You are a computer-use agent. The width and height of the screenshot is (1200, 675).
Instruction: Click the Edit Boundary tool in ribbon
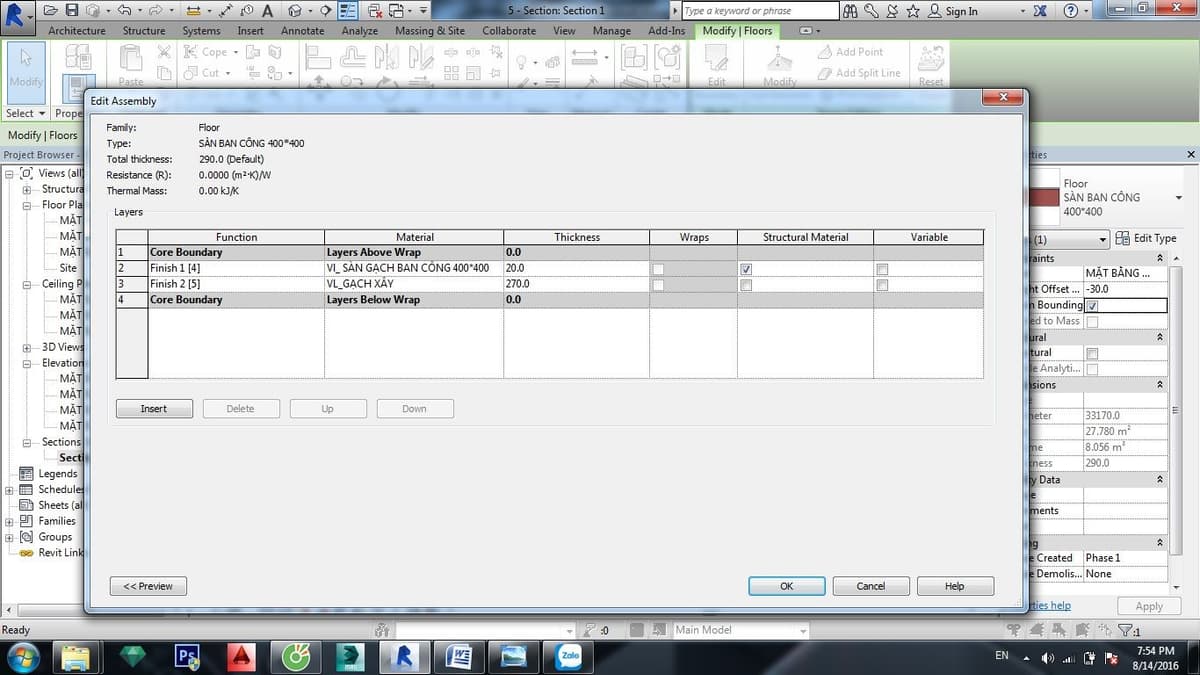pos(717,66)
